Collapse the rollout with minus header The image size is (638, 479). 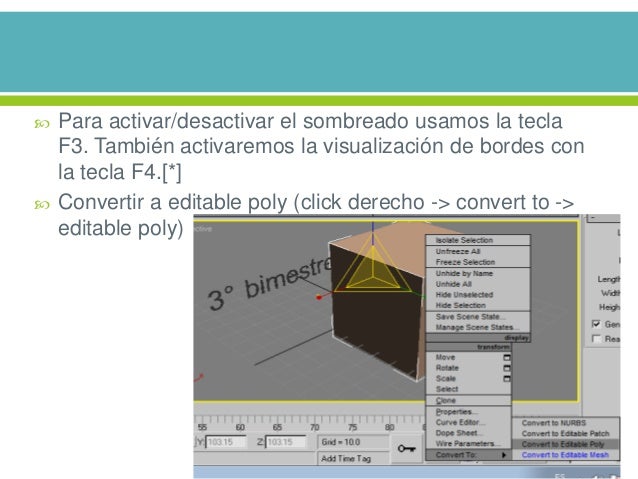[603, 218]
